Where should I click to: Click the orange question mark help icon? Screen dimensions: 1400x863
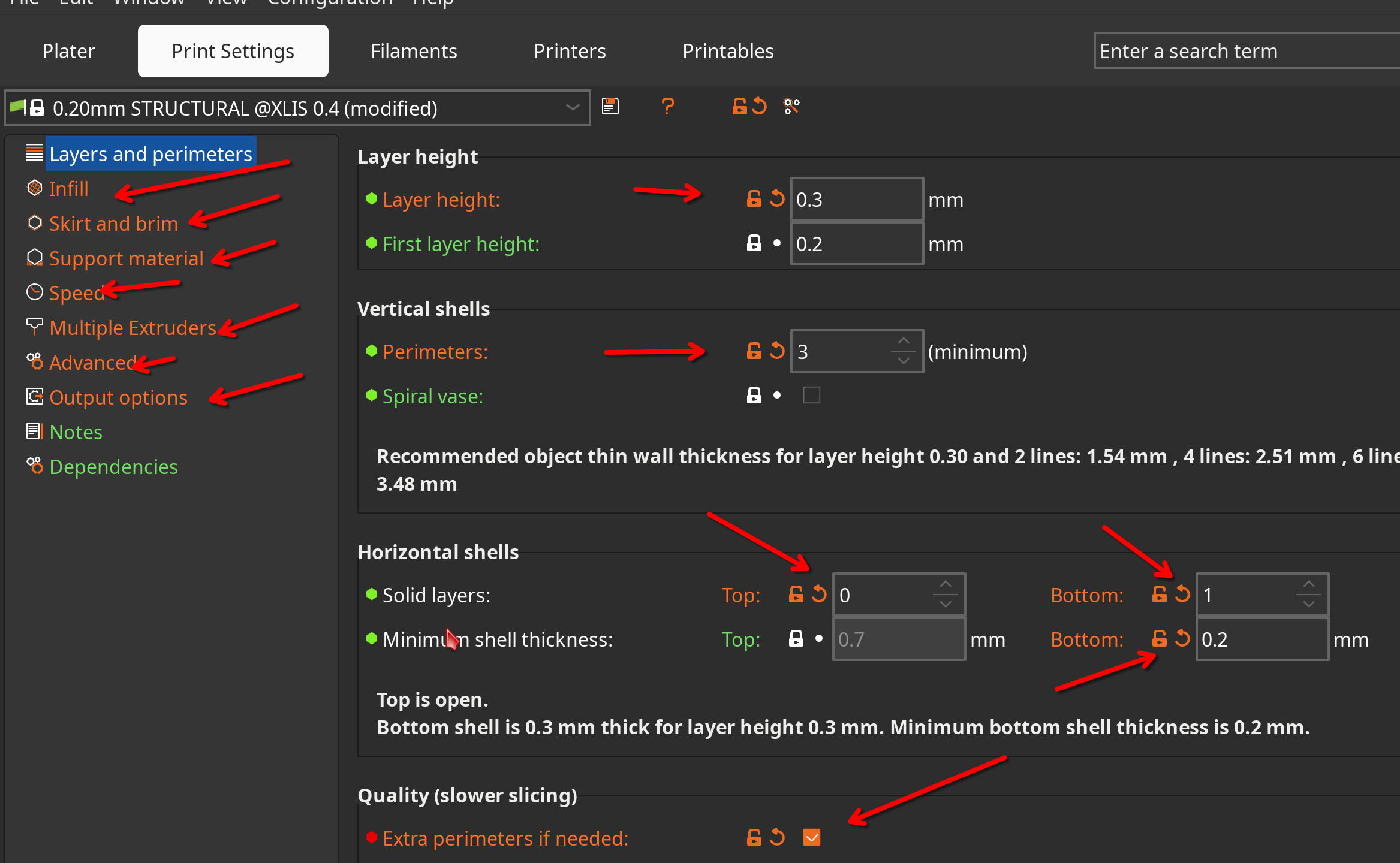coord(667,107)
